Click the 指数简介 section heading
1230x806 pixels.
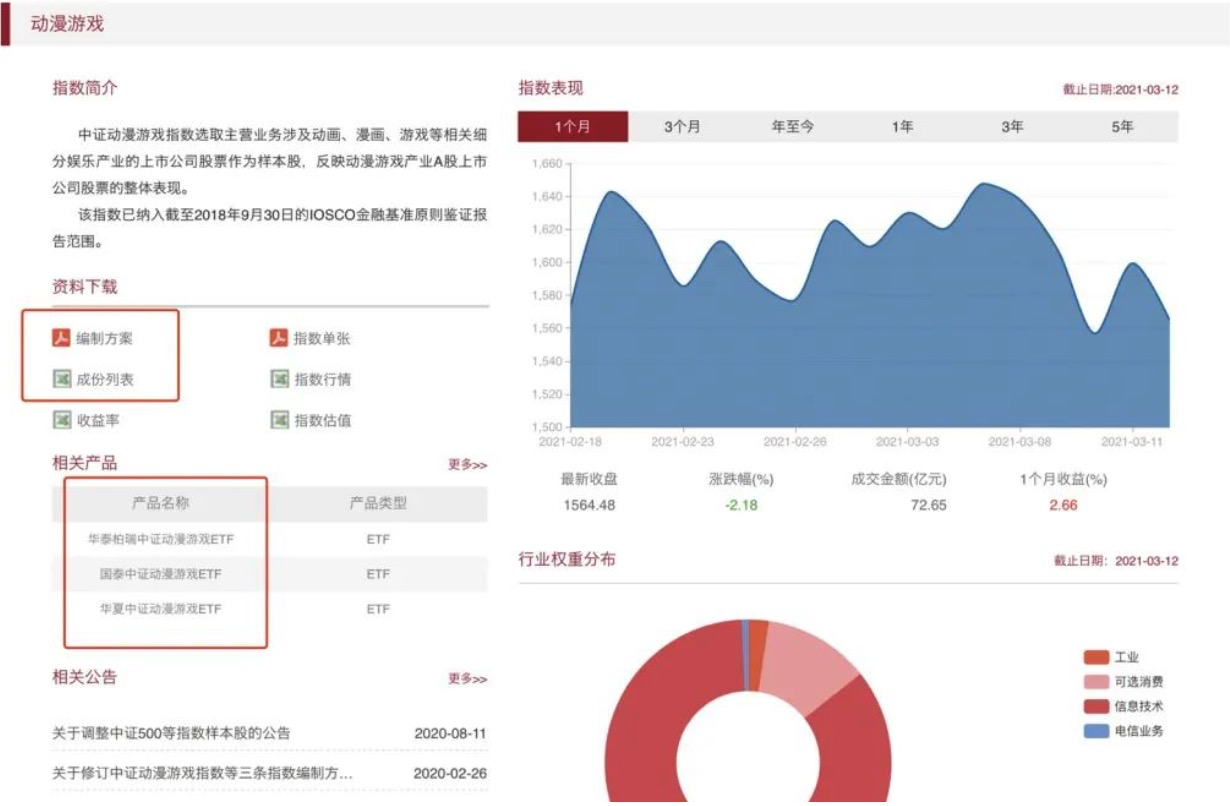(x=85, y=88)
